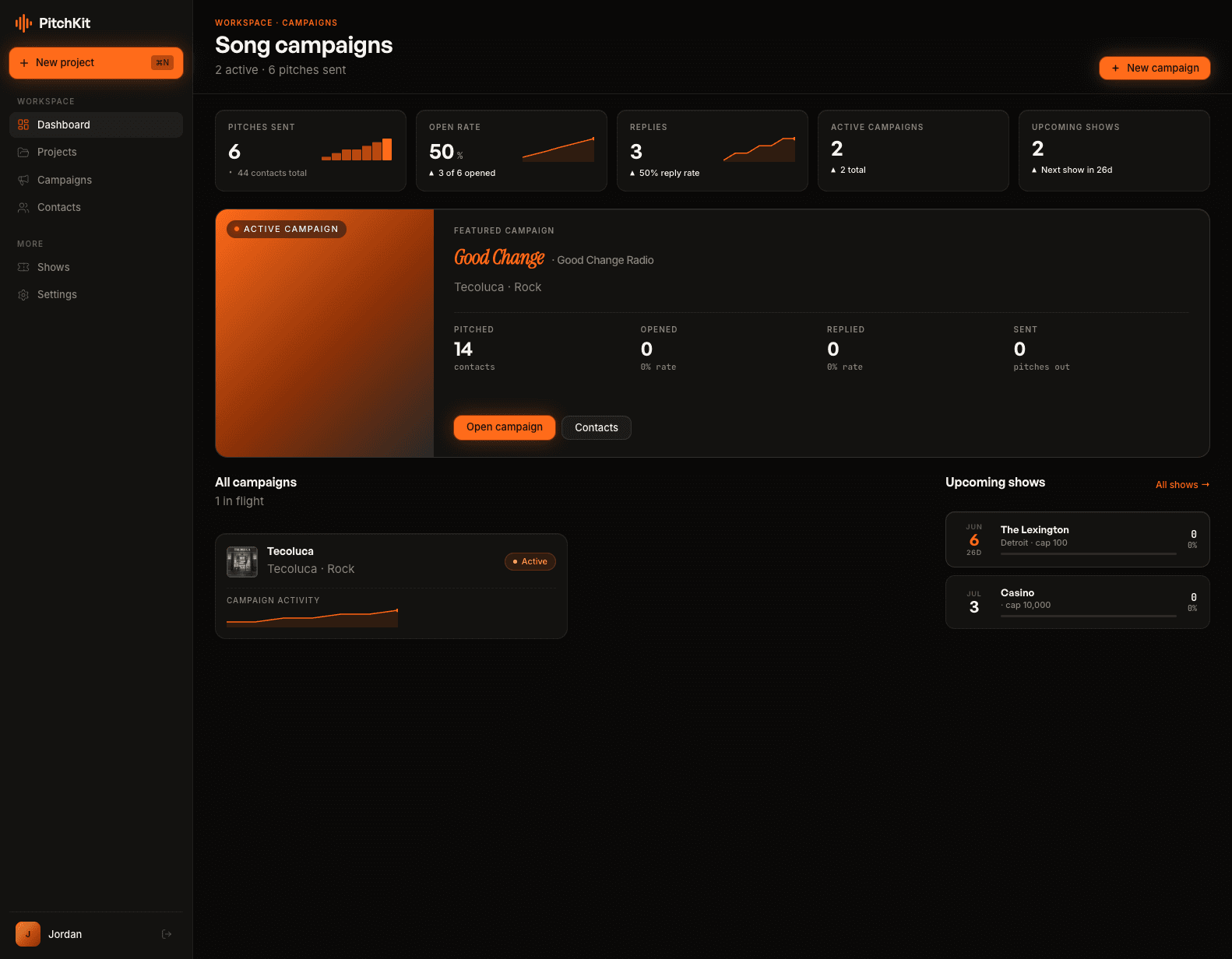The width and height of the screenshot is (1232, 959).
Task: Click the Jordan user name
Action: coord(65,934)
